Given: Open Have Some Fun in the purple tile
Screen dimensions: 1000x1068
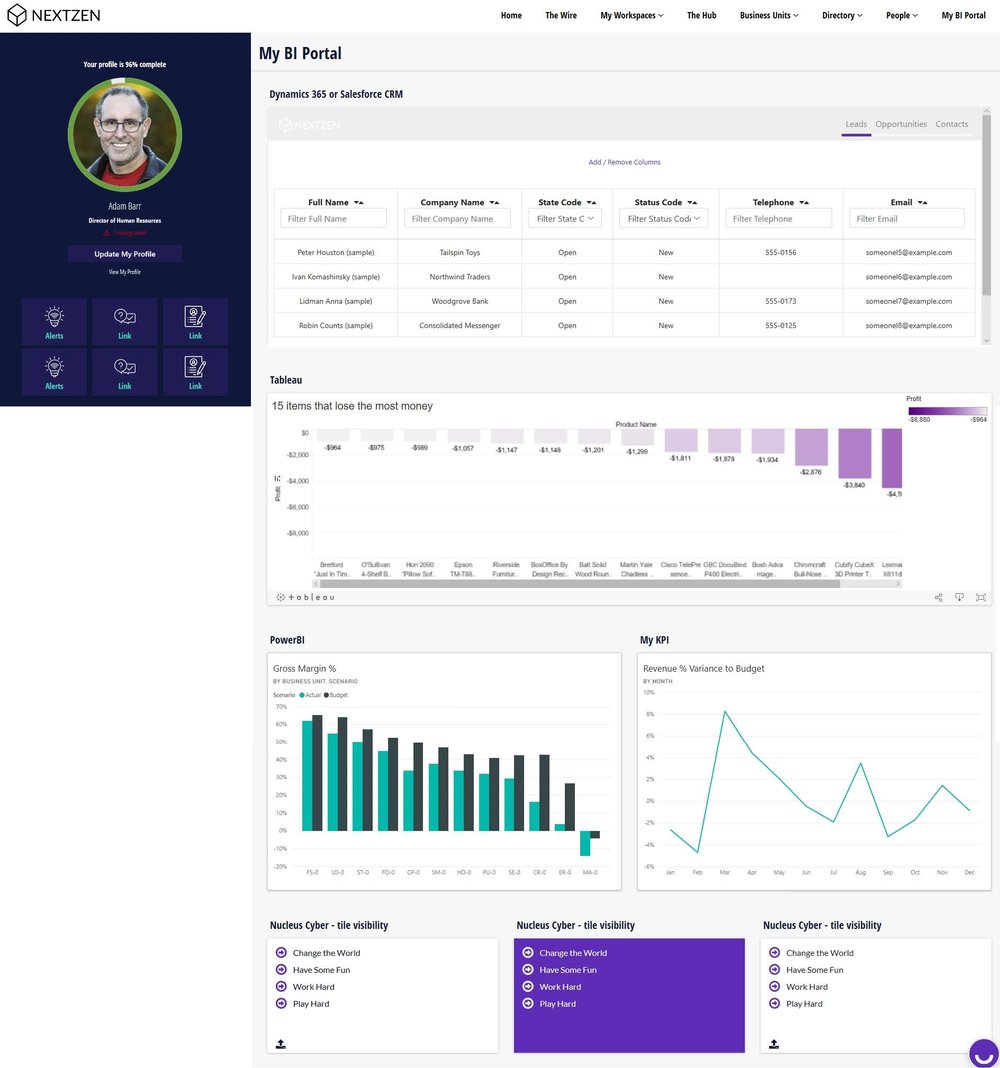Looking at the screenshot, I should (x=568, y=970).
